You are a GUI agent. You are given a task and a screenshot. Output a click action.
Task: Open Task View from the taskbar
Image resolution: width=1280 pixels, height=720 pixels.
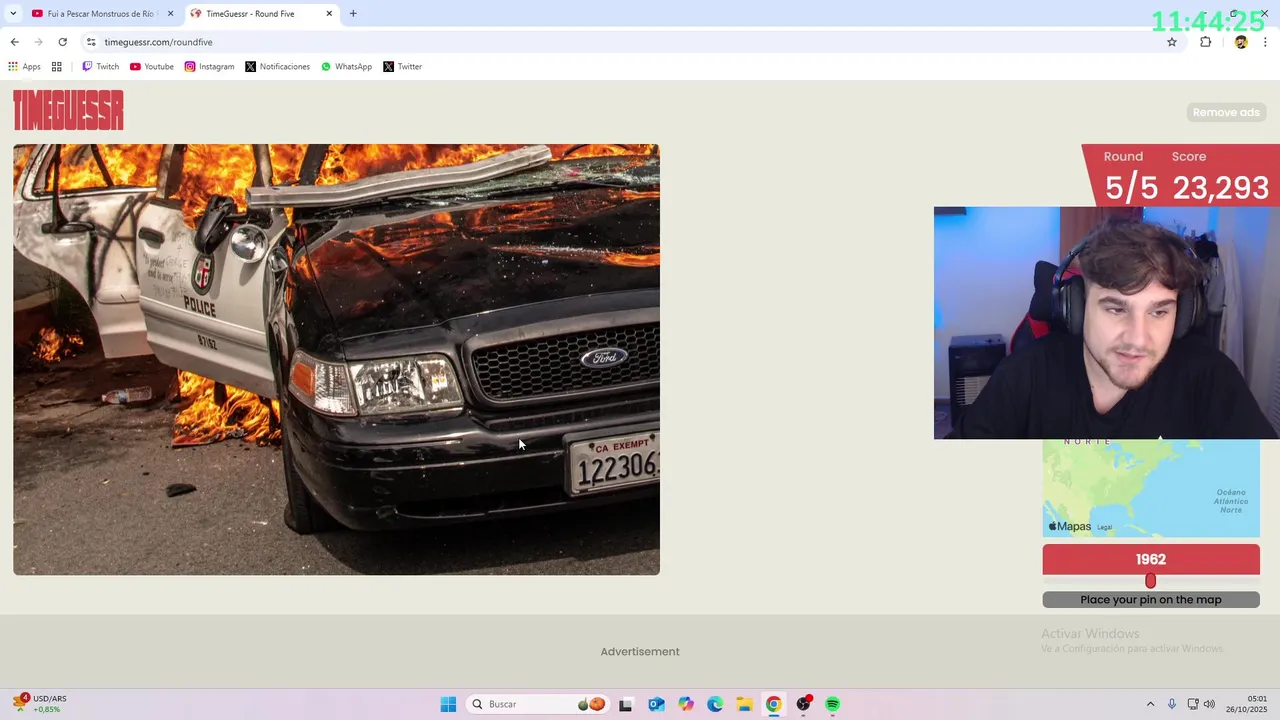[x=626, y=704]
